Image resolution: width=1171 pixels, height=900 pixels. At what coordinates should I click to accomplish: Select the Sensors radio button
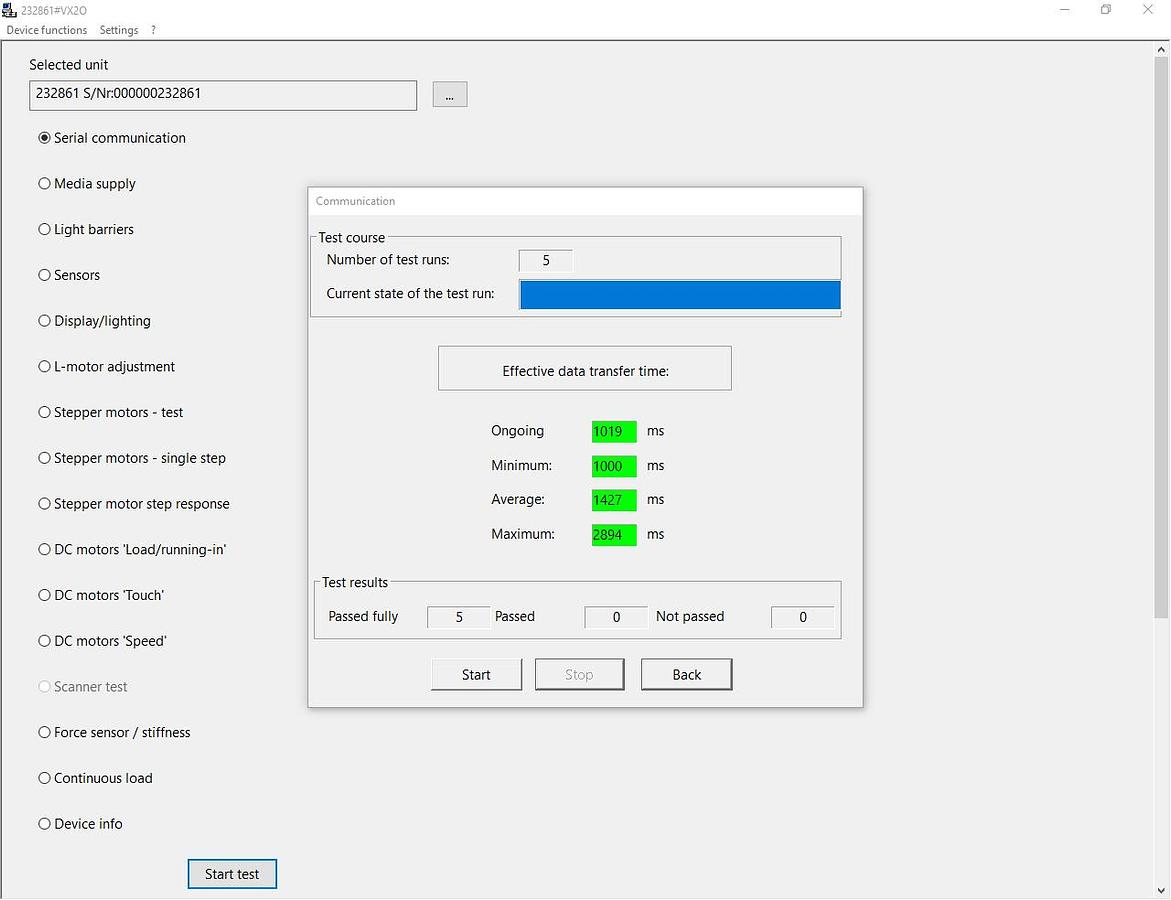(x=44, y=275)
